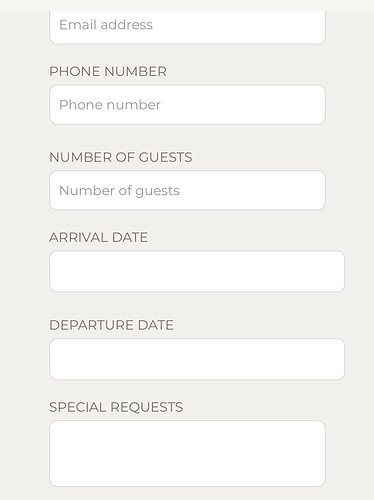374x500 pixels.
Task: Click the DEPARTURE DATE label
Action: [x=111, y=325]
